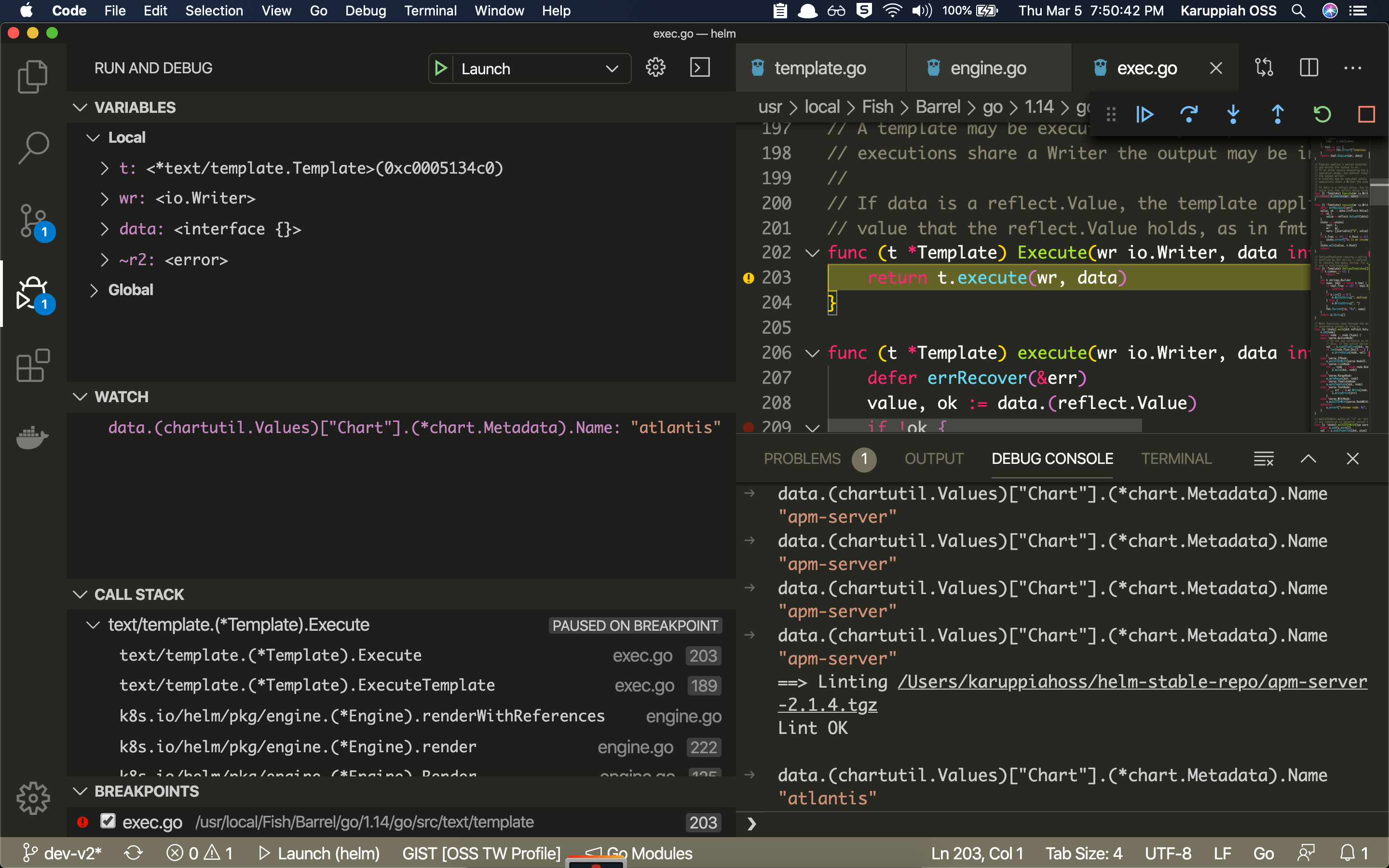
Task: Expand the data variable
Action: click(x=104, y=229)
